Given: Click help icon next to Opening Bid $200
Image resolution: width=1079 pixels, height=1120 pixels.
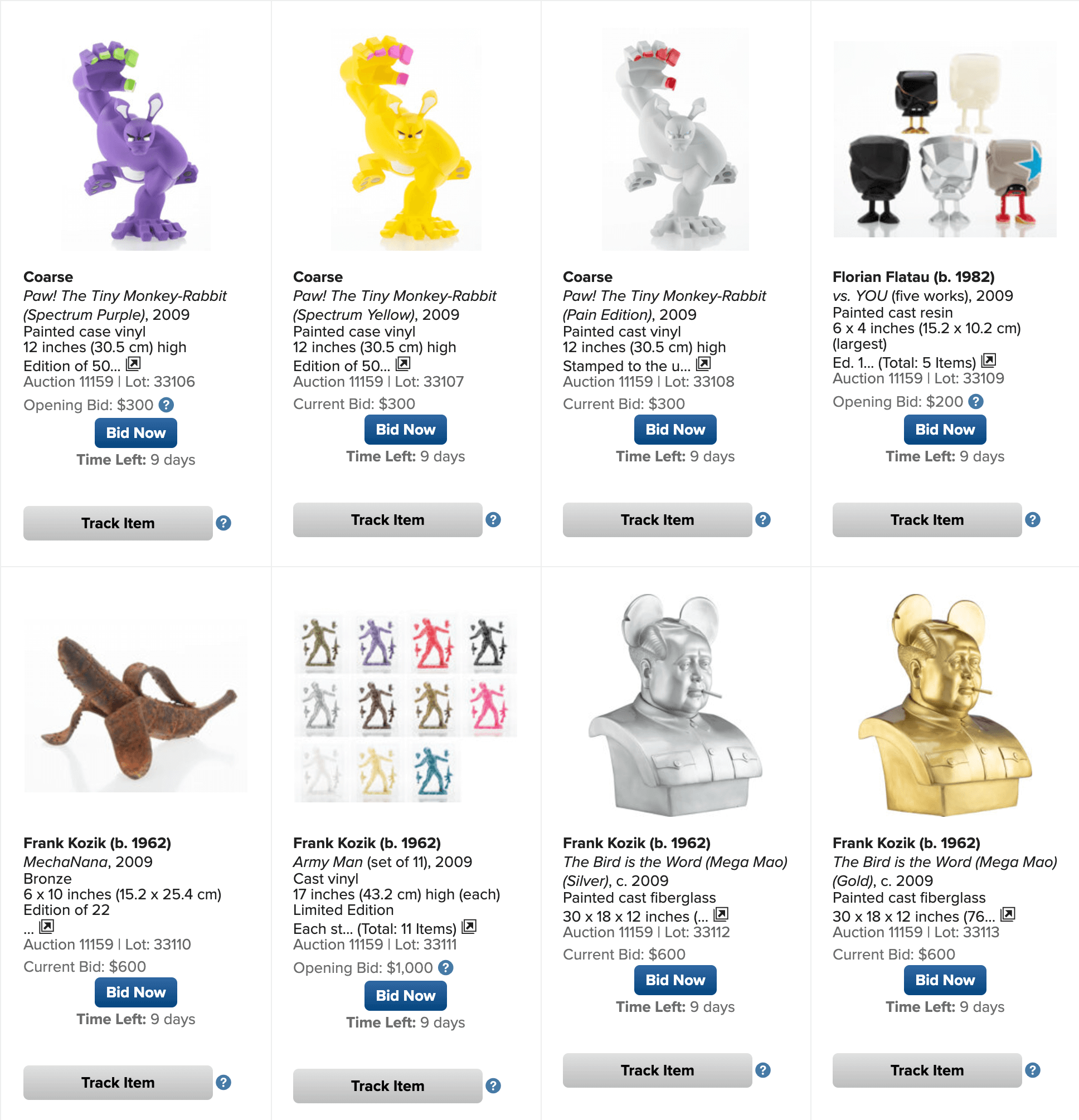Looking at the screenshot, I should point(975,401).
